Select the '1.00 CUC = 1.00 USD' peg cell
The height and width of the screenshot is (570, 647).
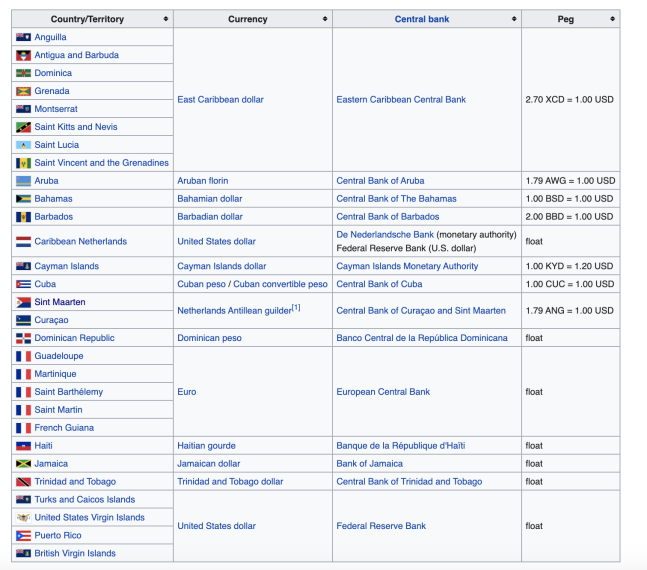(x=570, y=284)
